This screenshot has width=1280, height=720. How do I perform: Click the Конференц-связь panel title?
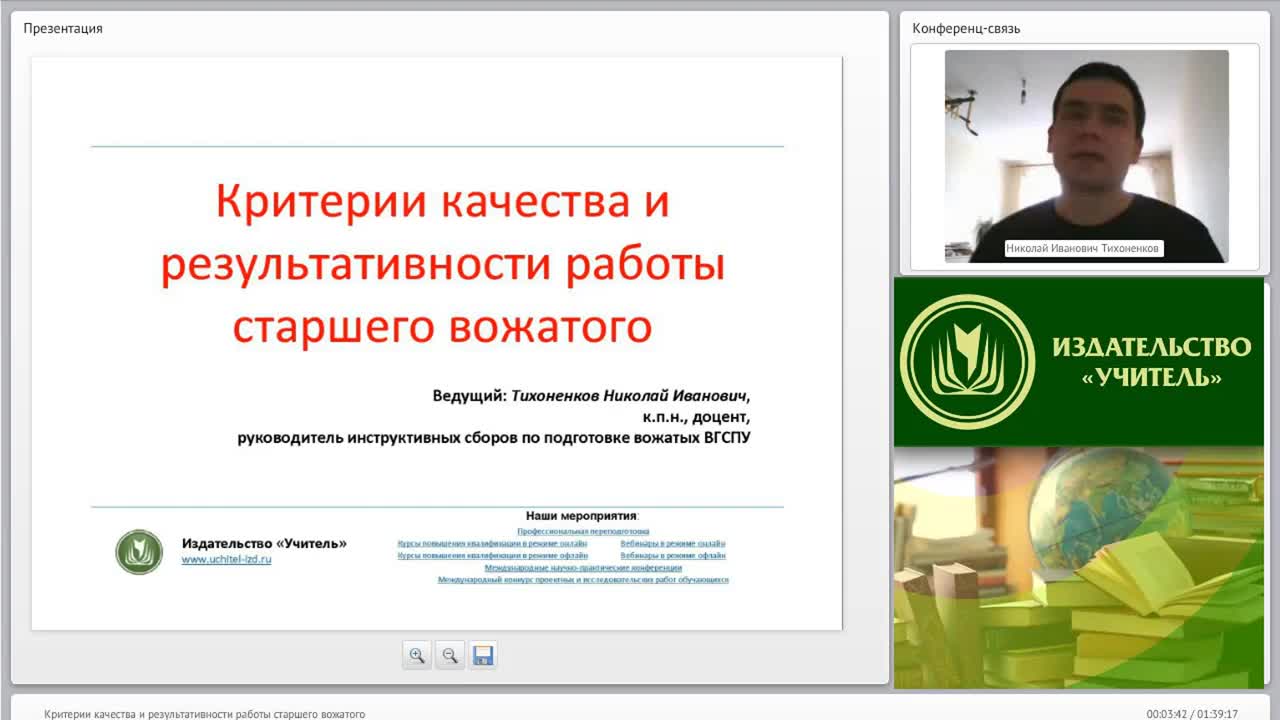coord(966,28)
